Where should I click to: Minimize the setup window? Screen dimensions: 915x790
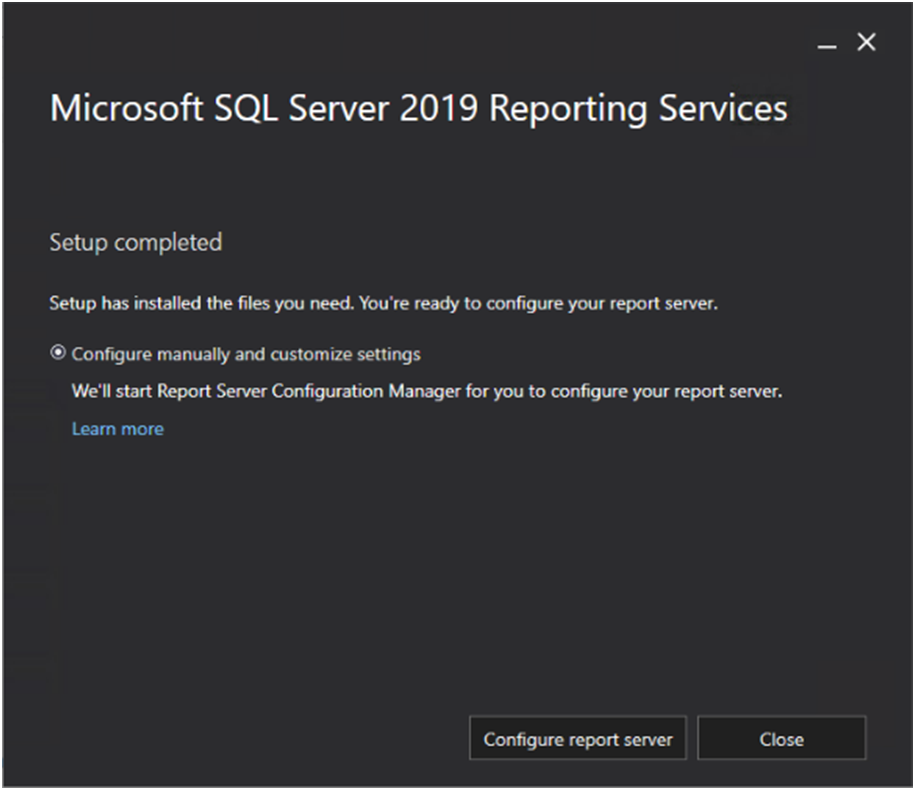click(826, 45)
